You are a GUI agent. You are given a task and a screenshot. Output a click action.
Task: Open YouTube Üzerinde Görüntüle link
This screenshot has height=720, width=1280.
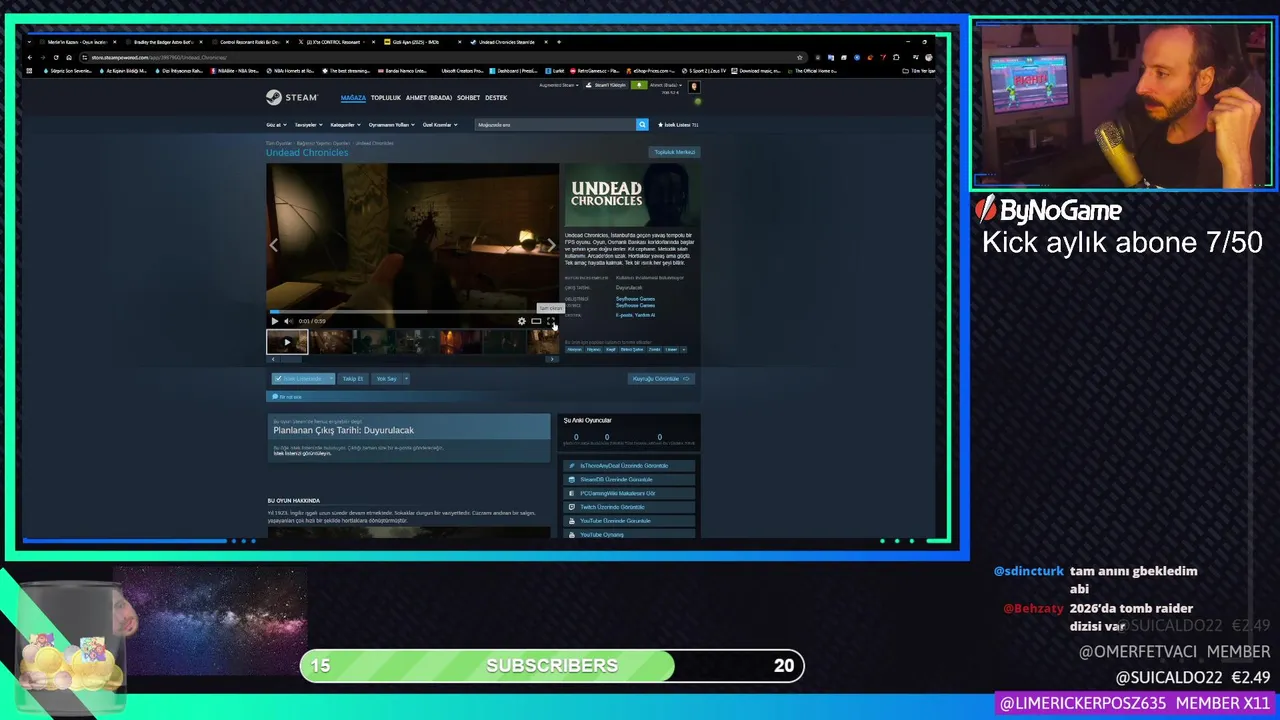coord(629,521)
